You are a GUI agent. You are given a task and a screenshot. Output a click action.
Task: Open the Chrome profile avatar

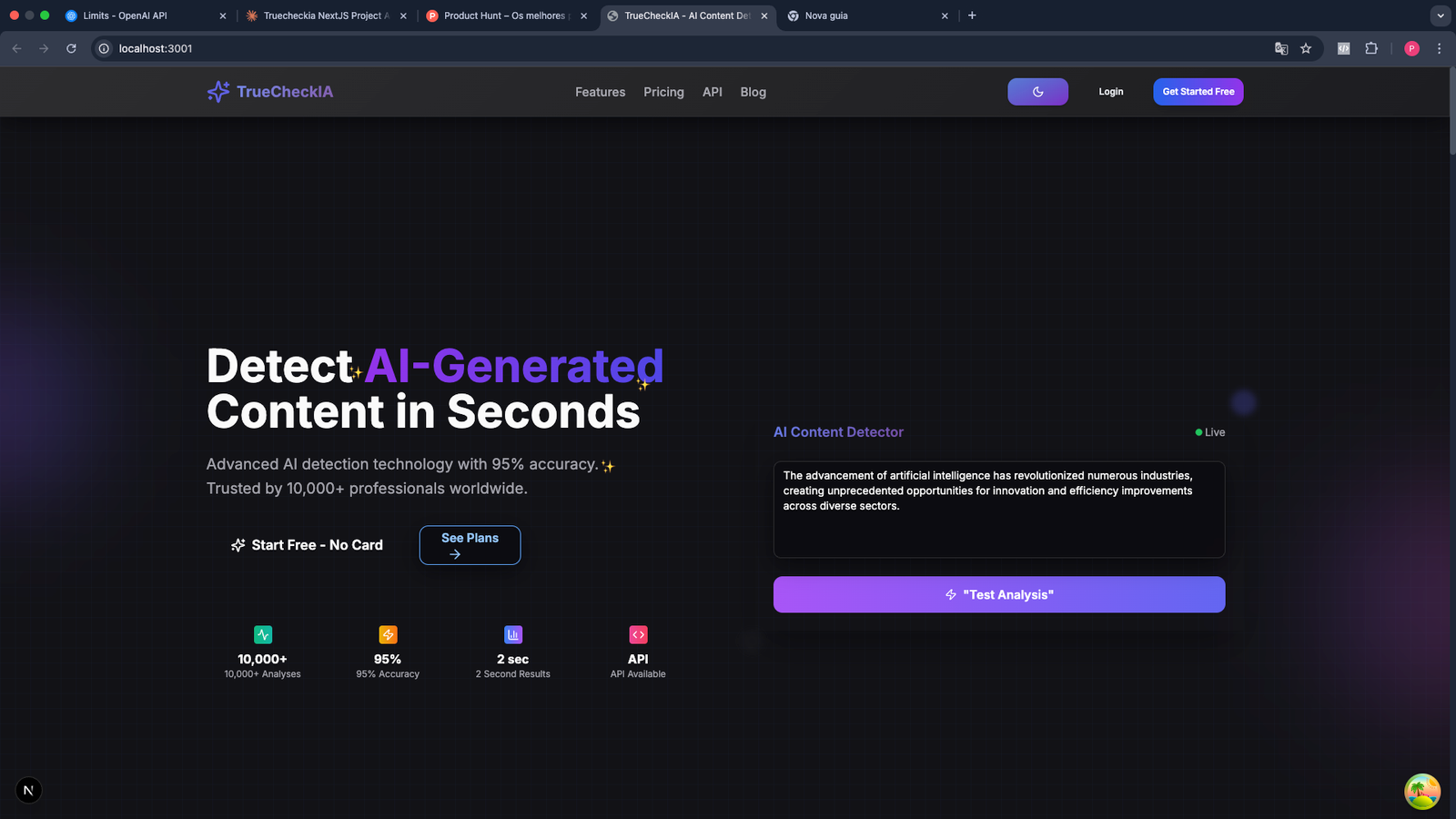click(1411, 48)
